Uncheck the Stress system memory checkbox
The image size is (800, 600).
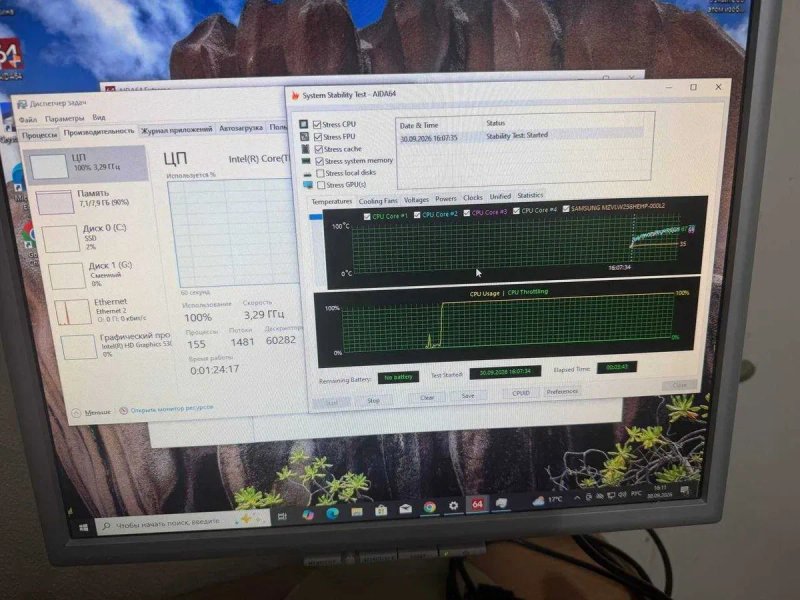319,161
